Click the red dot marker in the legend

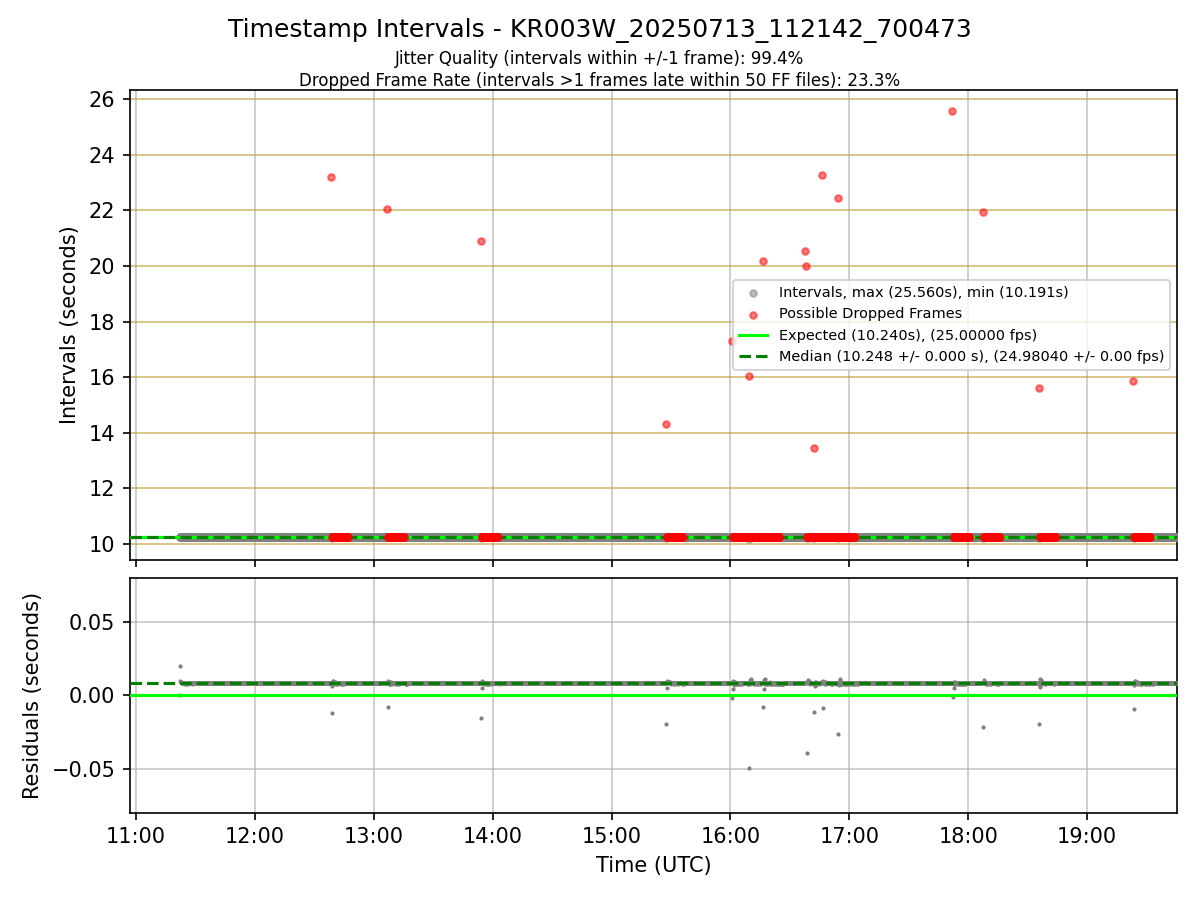(754, 314)
